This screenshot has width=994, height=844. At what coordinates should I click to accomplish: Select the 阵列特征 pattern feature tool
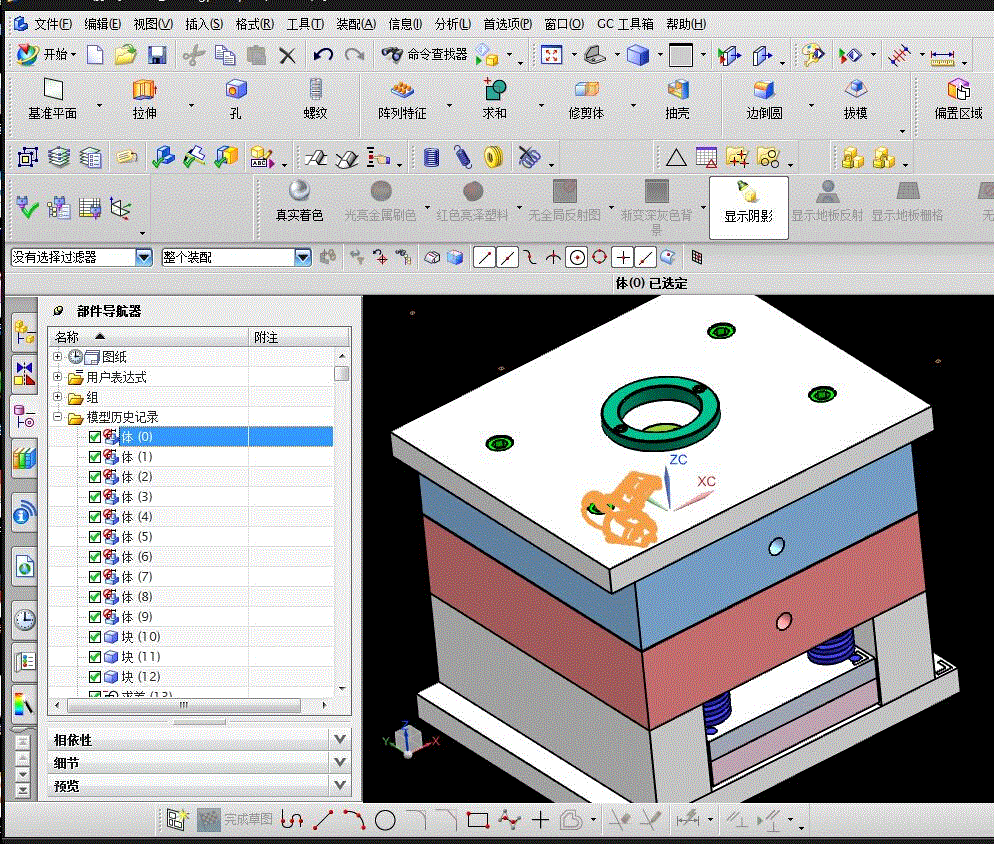402,100
